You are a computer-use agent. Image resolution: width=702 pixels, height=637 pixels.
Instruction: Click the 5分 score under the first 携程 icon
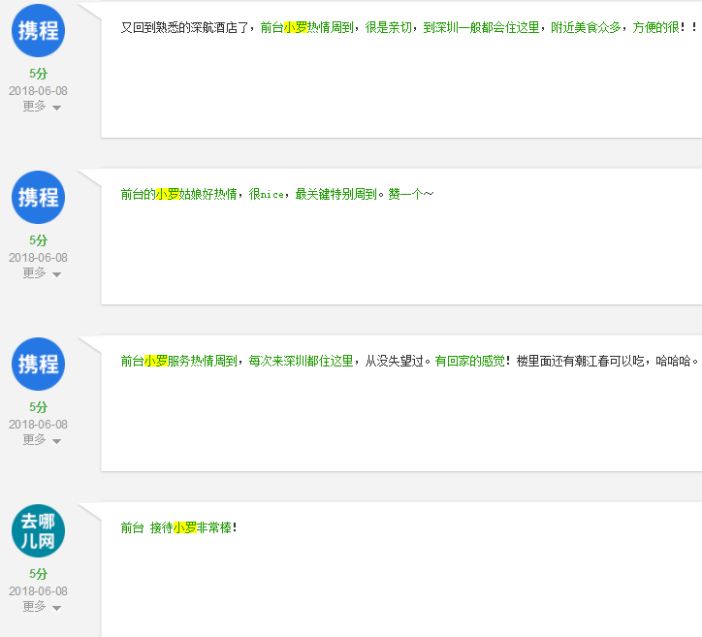point(38,74)
